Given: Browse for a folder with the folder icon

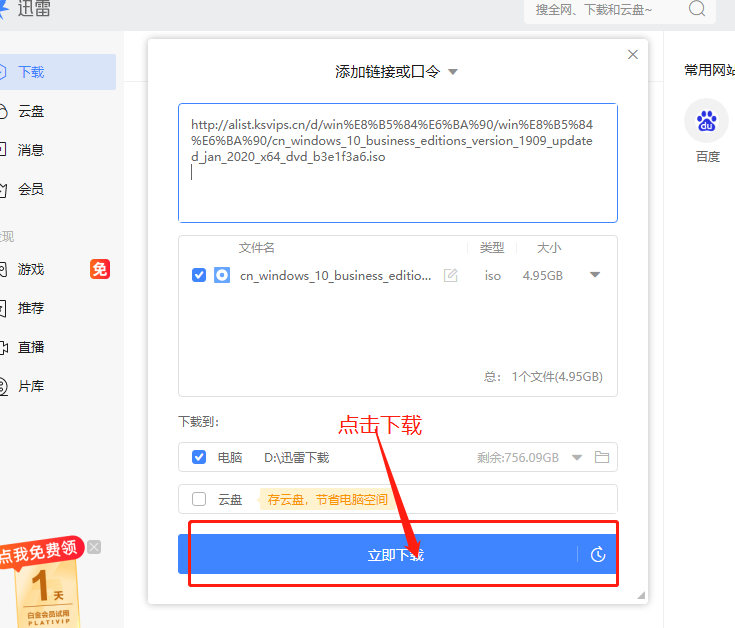Looking at the screenshot, I should point(602,457).
